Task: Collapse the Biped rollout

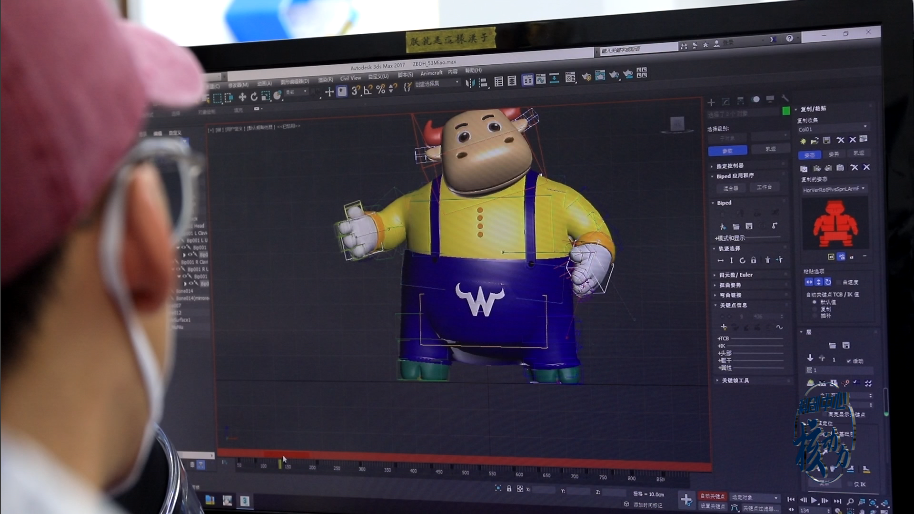Action: point(724,203)
